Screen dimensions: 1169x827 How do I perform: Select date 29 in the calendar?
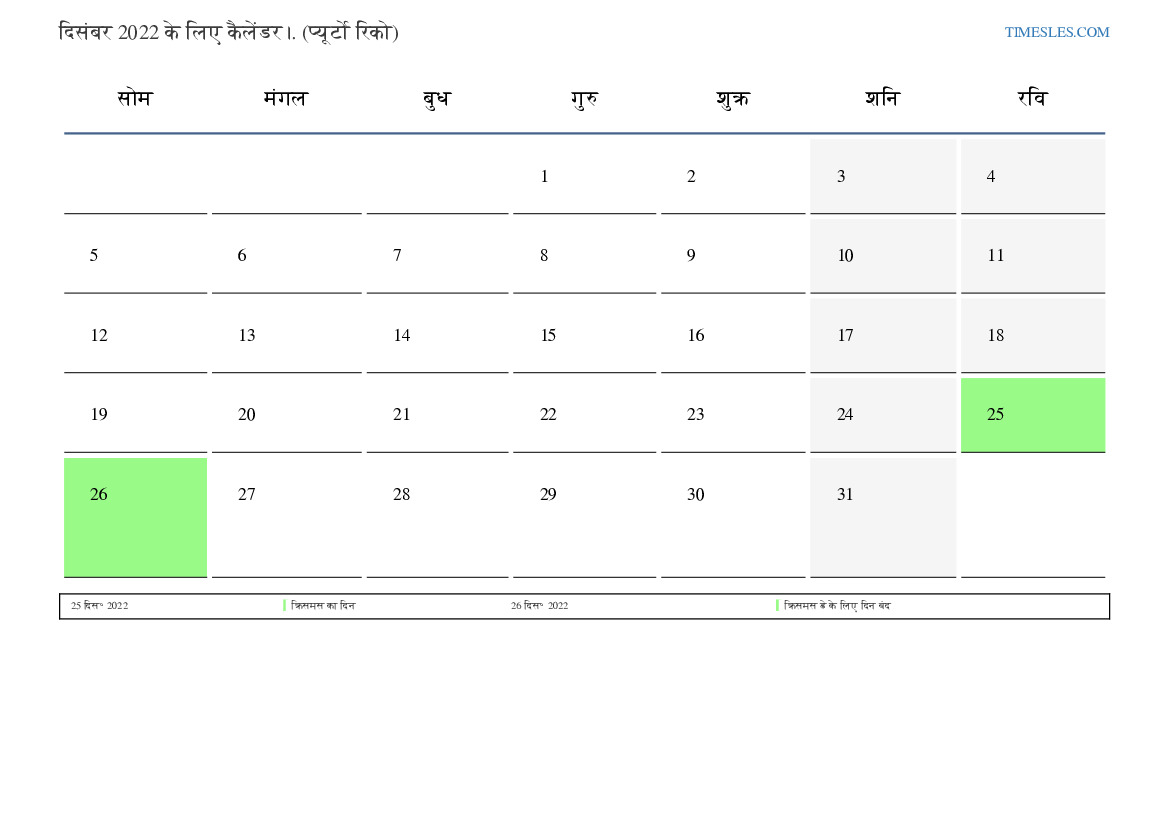coord(584,517)
